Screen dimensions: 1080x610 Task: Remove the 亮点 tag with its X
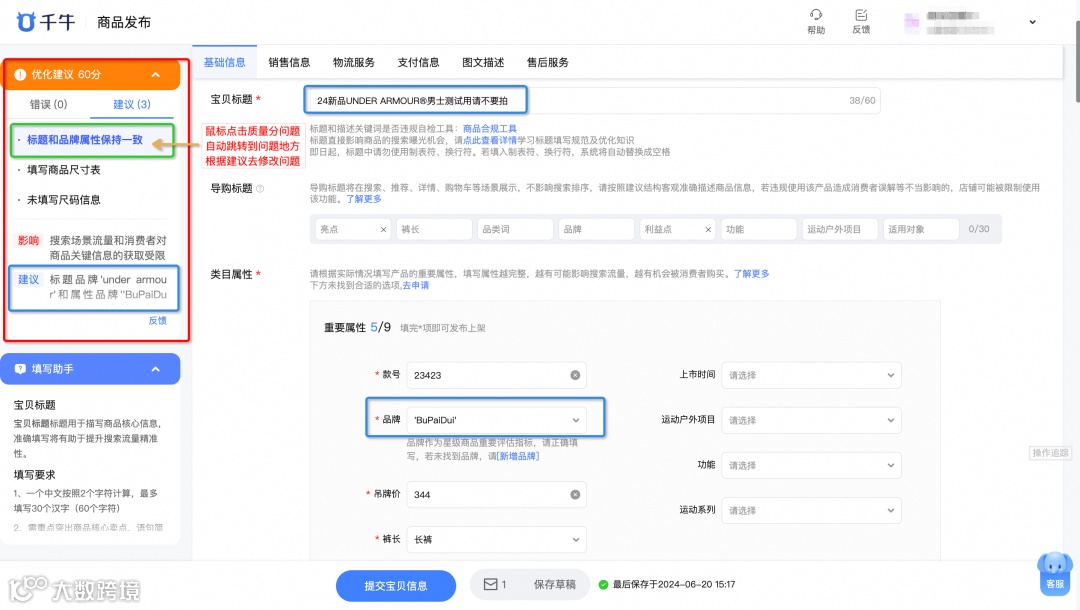pyautogui.click(x=383, y=229)
